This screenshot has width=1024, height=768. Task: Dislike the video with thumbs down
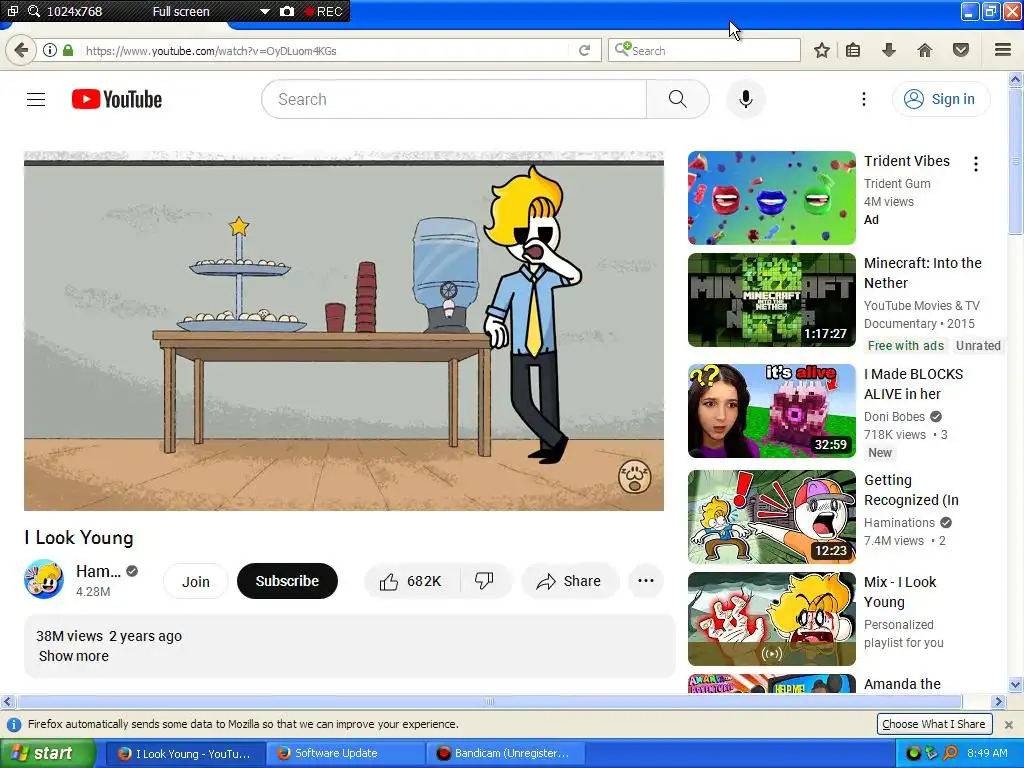click(484, 581)
